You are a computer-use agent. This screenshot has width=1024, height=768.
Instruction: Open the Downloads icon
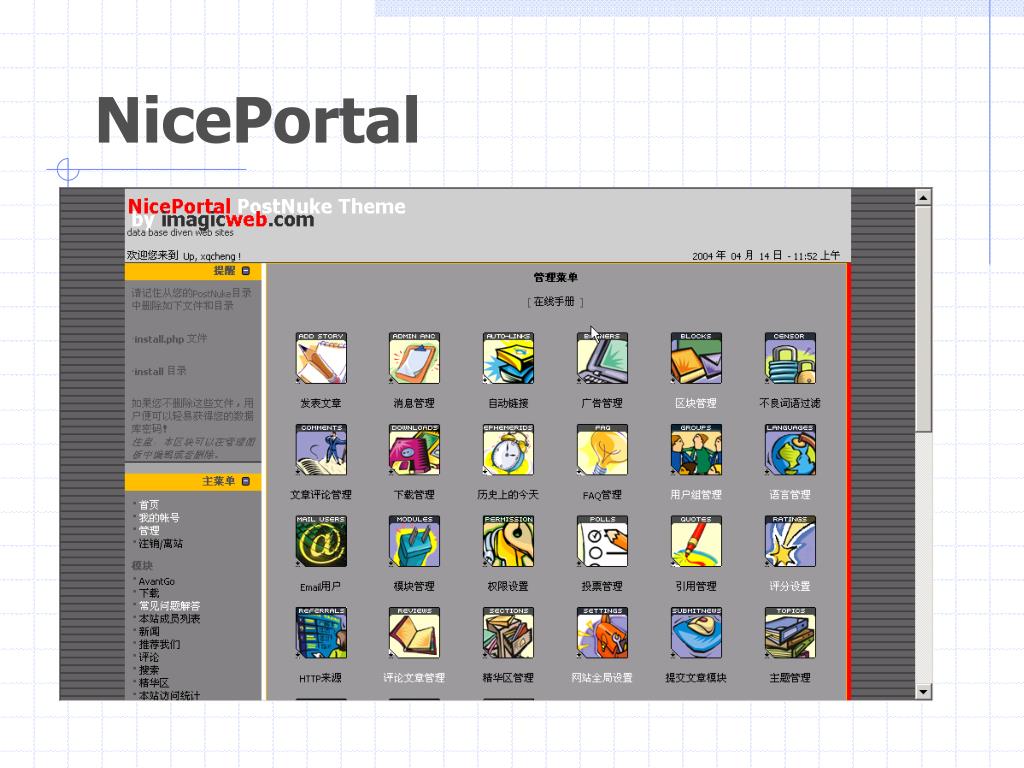click(414, 449)
